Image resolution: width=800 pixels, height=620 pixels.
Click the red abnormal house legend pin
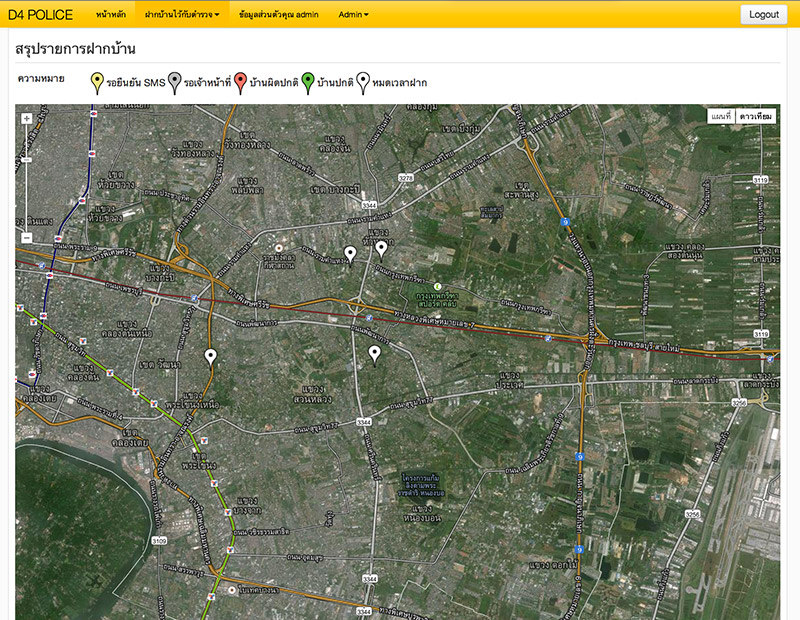click(x=240, y=82)
